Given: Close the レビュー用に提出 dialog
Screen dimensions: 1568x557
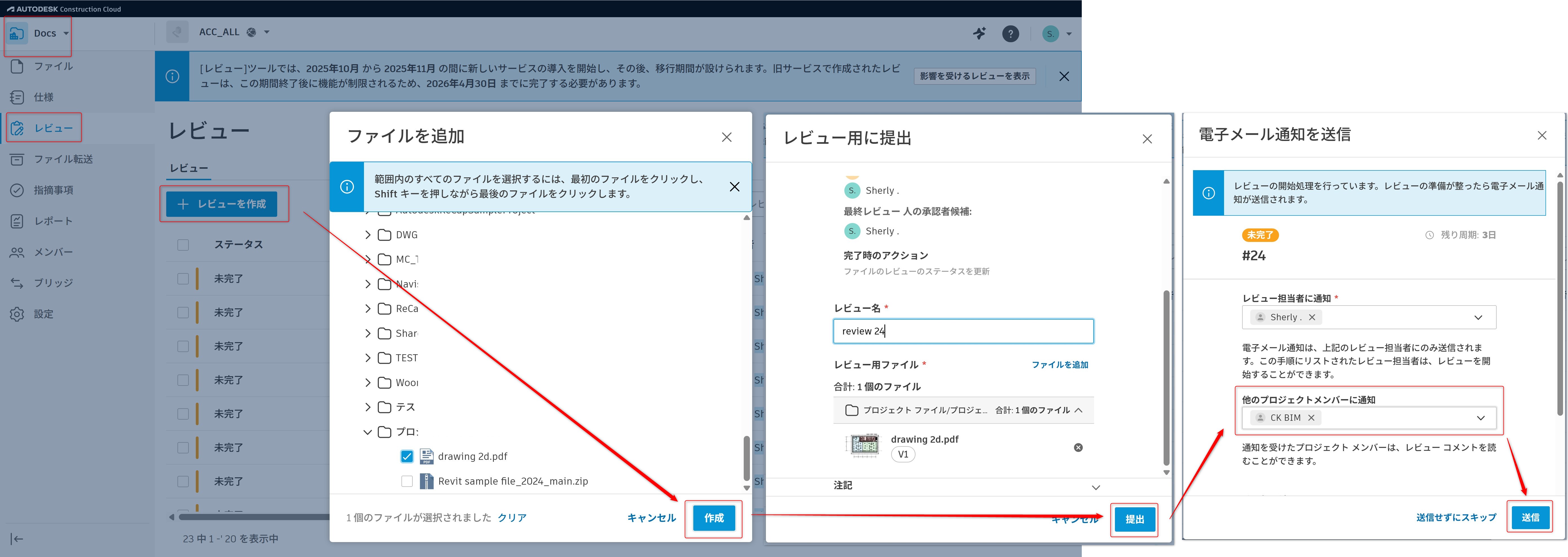Looking at the screenshot, I should 1147,139.
